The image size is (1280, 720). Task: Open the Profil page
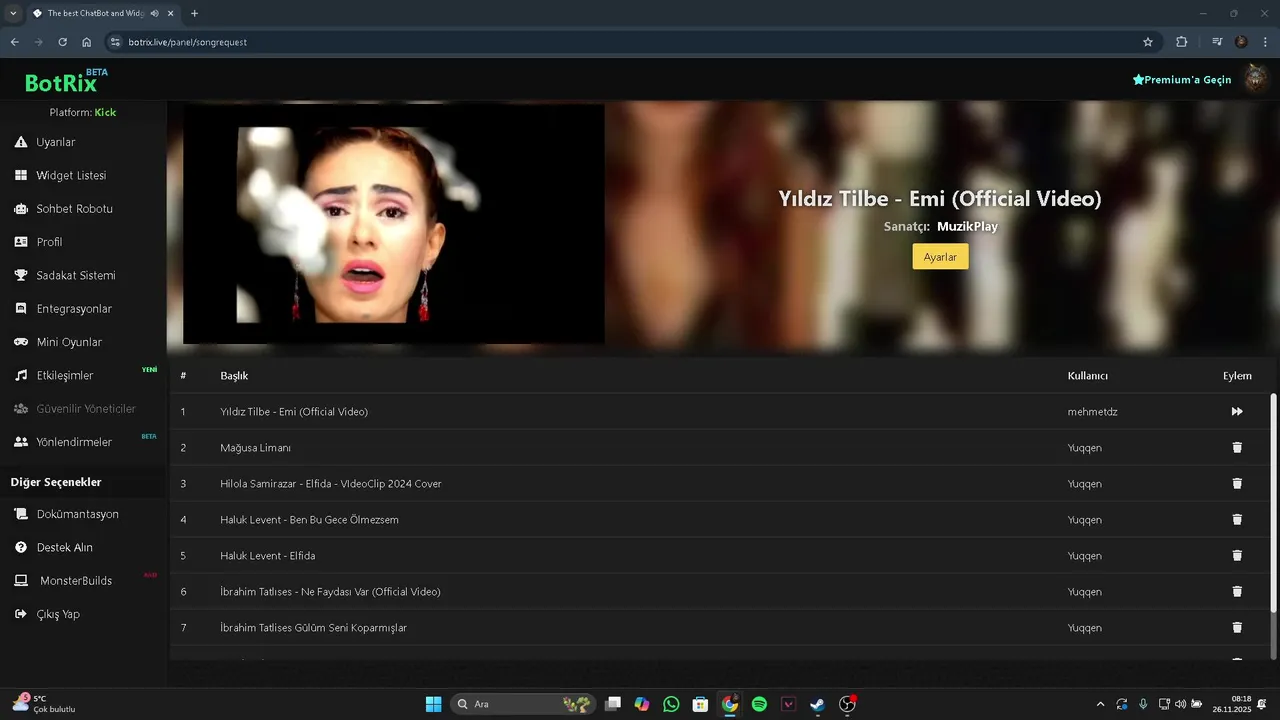coord(49,242)
